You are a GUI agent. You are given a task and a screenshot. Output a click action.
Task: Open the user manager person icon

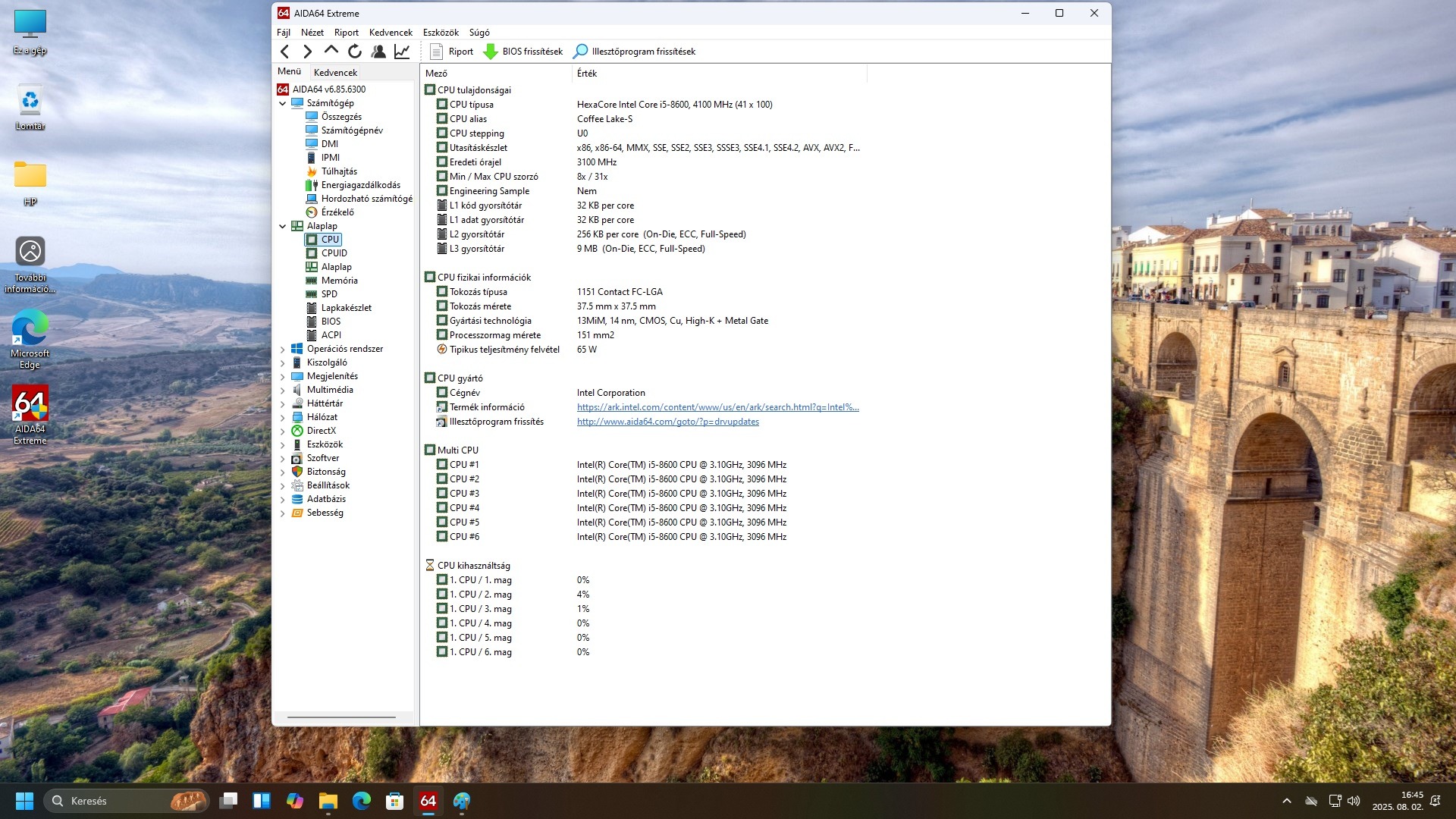(x=378, y=52)
